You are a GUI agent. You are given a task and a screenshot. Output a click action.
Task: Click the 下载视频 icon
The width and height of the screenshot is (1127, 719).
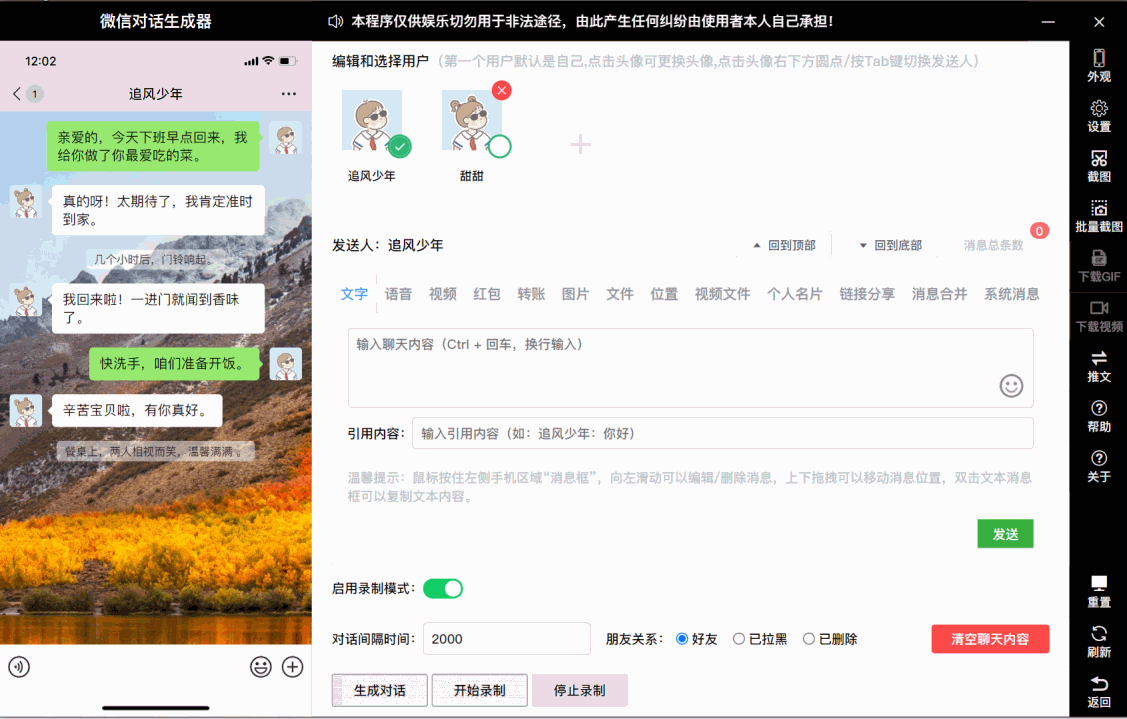click(1098, 308)
